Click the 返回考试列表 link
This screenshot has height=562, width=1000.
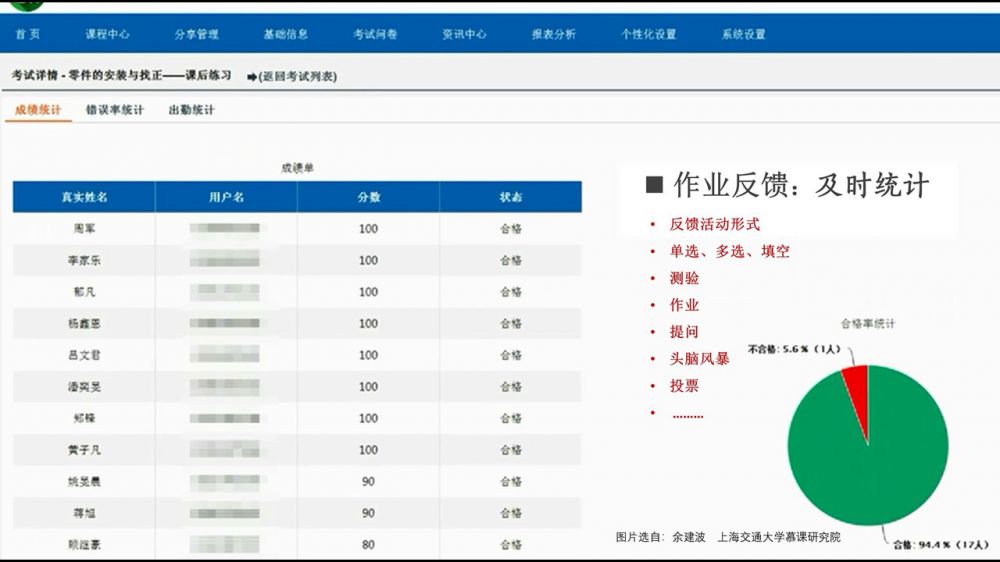(298, 76)
